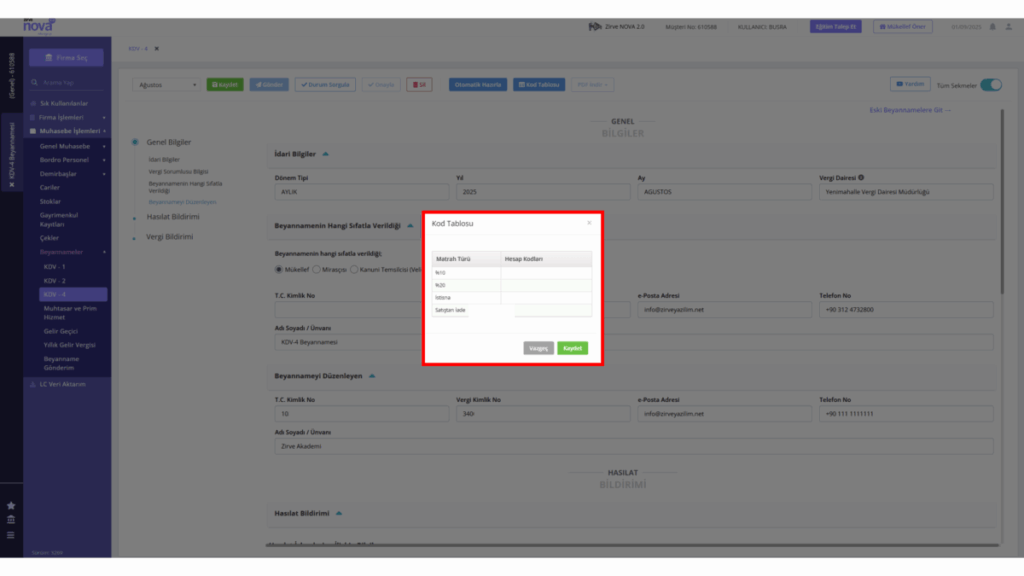Click the Hesap Kodları cell for %10
This screenshot has width=1024, height=576.
(546, 272)
